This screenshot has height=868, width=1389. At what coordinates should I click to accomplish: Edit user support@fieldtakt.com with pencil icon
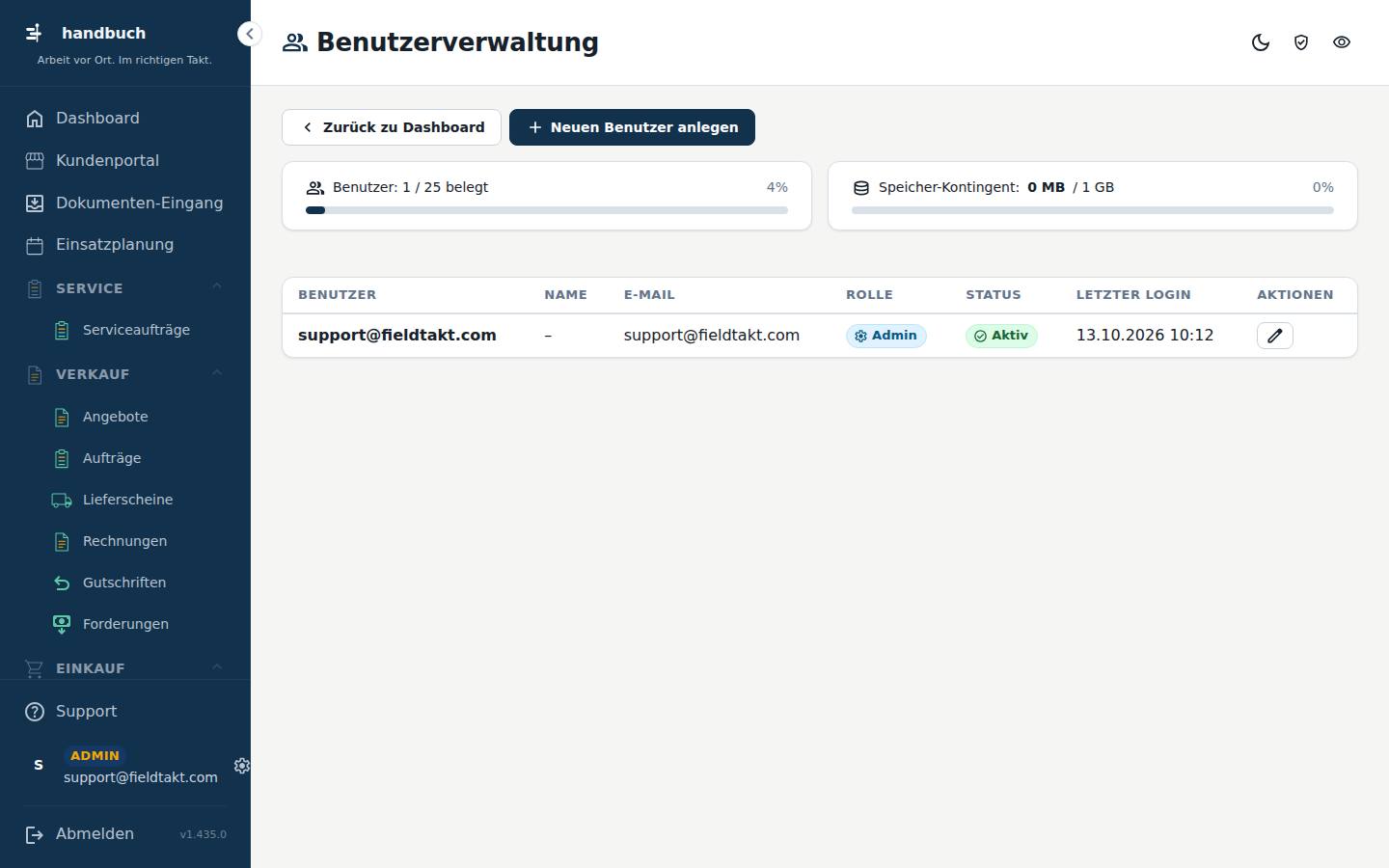click(1275, 336)
